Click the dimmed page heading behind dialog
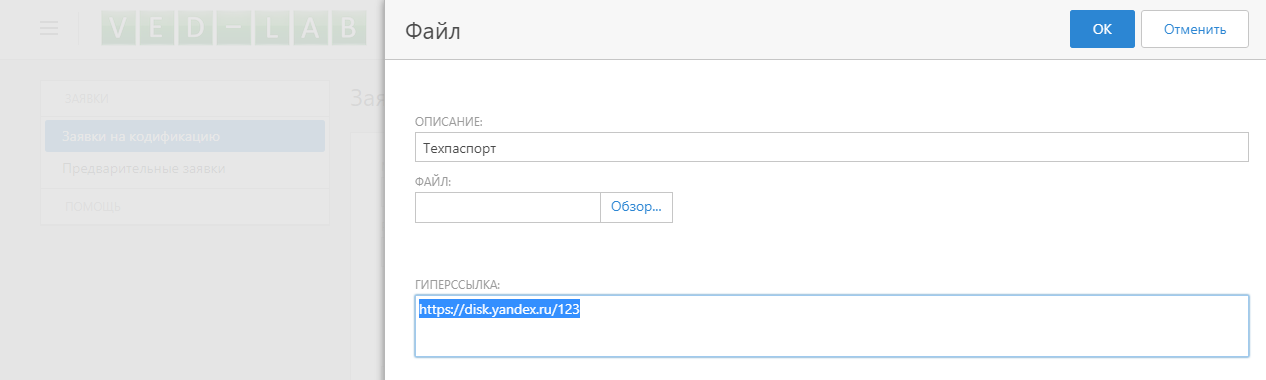1266x380 pixels. (x=367, y=98)
